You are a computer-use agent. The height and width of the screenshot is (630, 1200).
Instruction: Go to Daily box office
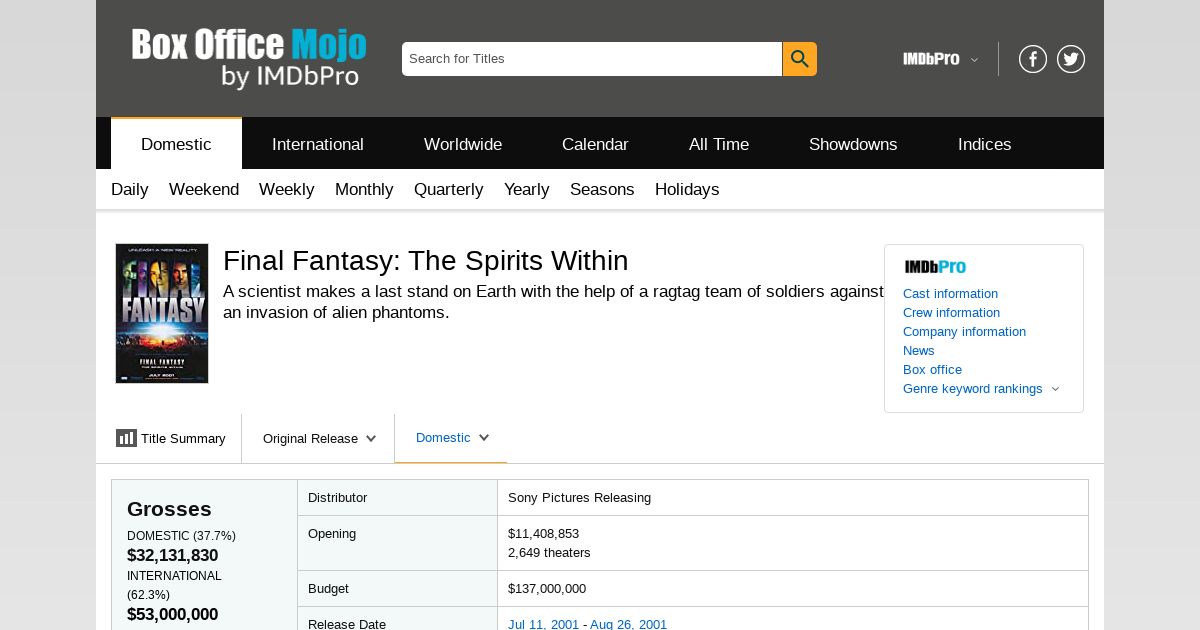130,189
